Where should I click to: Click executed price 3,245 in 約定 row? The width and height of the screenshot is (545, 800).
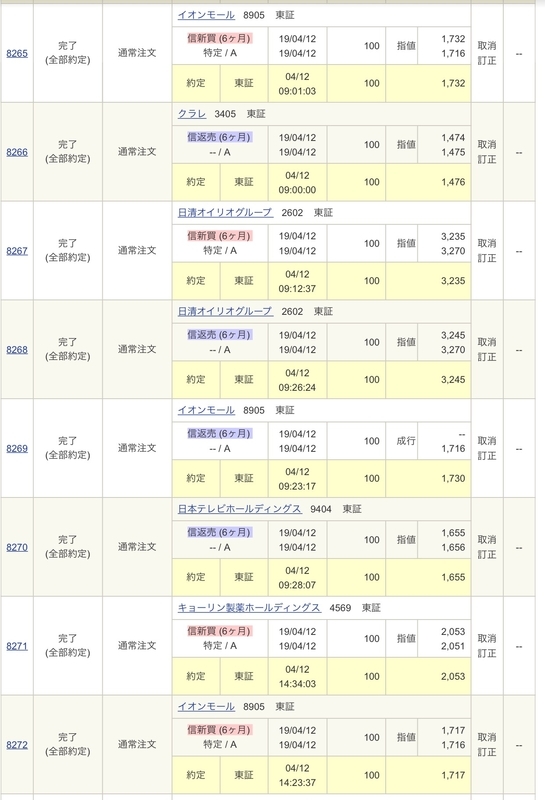453,380
